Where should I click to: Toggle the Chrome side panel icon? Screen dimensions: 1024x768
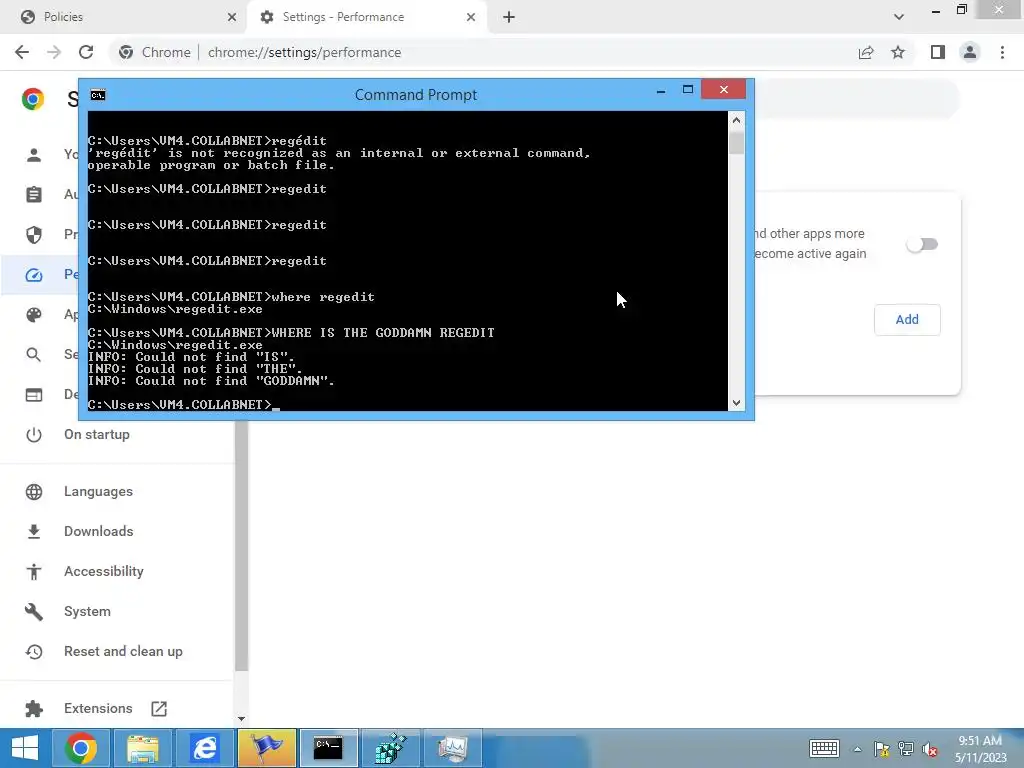pos(938,52)
